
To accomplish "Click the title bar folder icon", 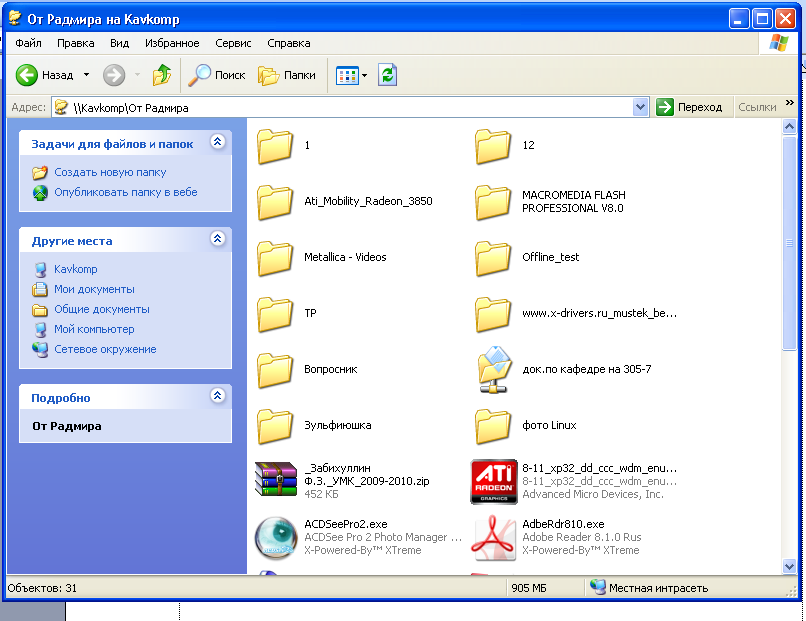I will (x=15, y=18).
